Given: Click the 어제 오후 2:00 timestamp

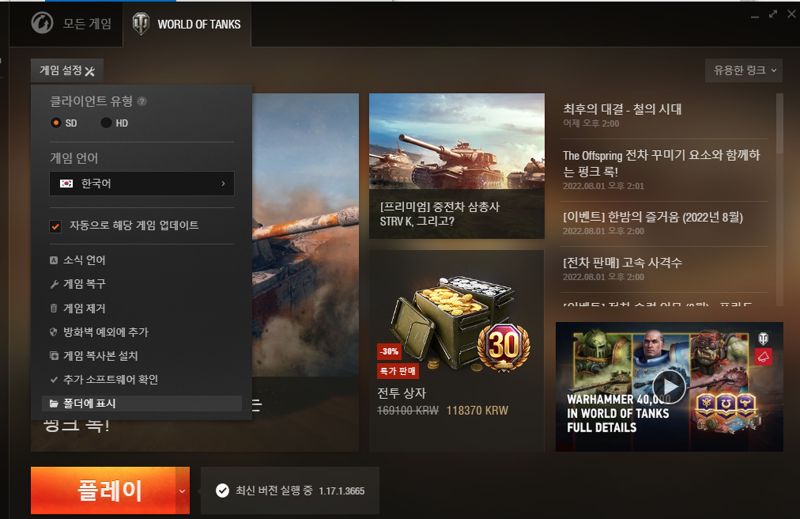Looking at the screenshot, I should pyautogui.click(x=591, y=123).
